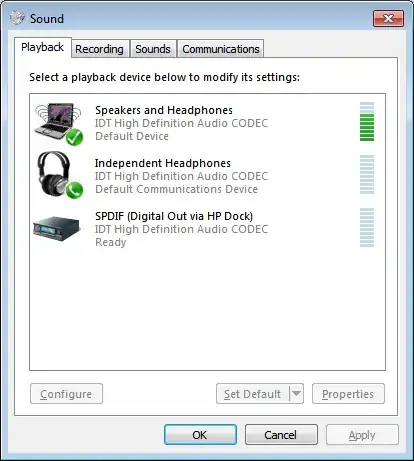Click the Configure button
Image resolution: width=414 pixels, height=461 pixels.
pyautogui.click(x=66, y=394)
